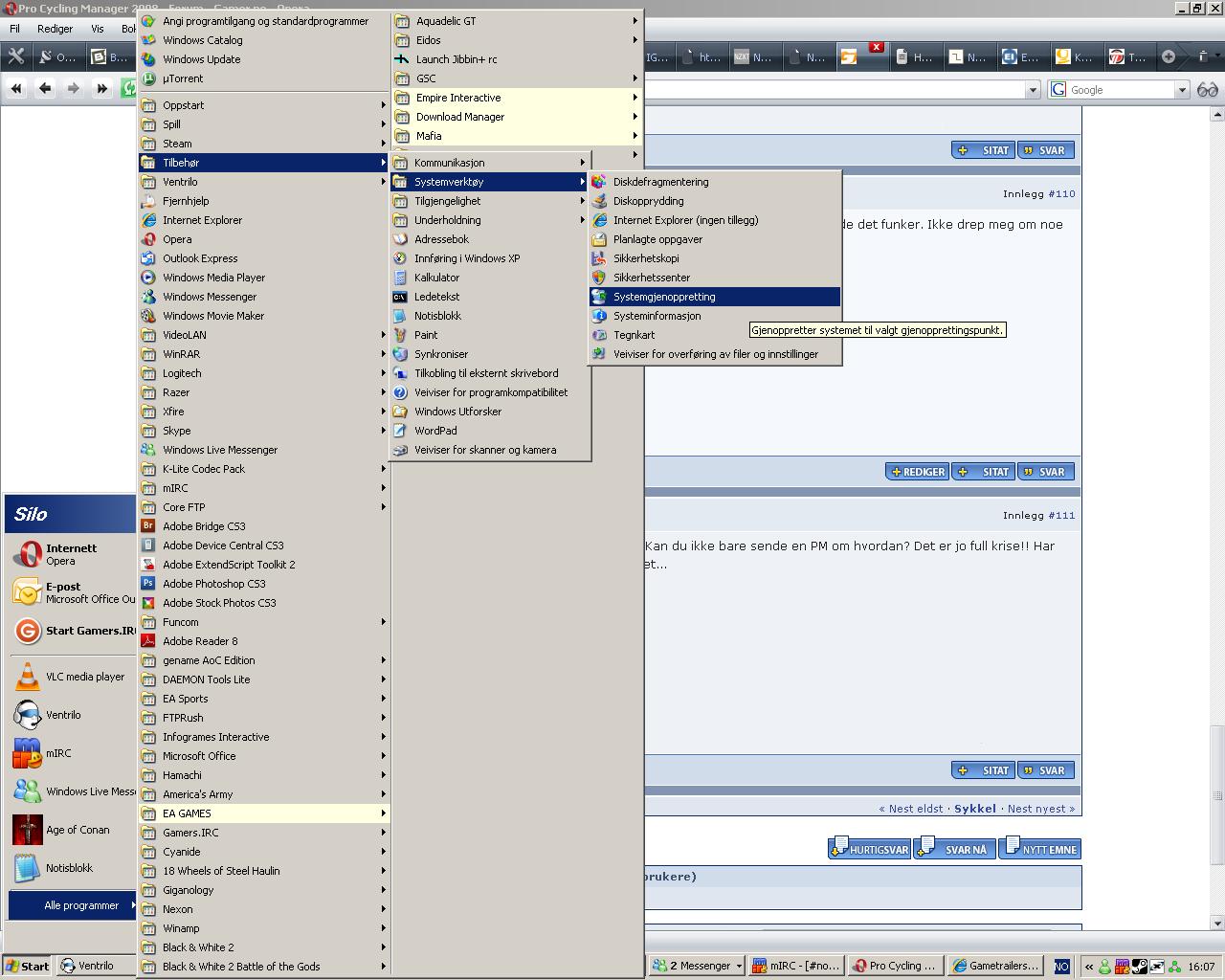Click in the Google search field
Viewport: 1225px width, 980px height.
[1121, 90]
